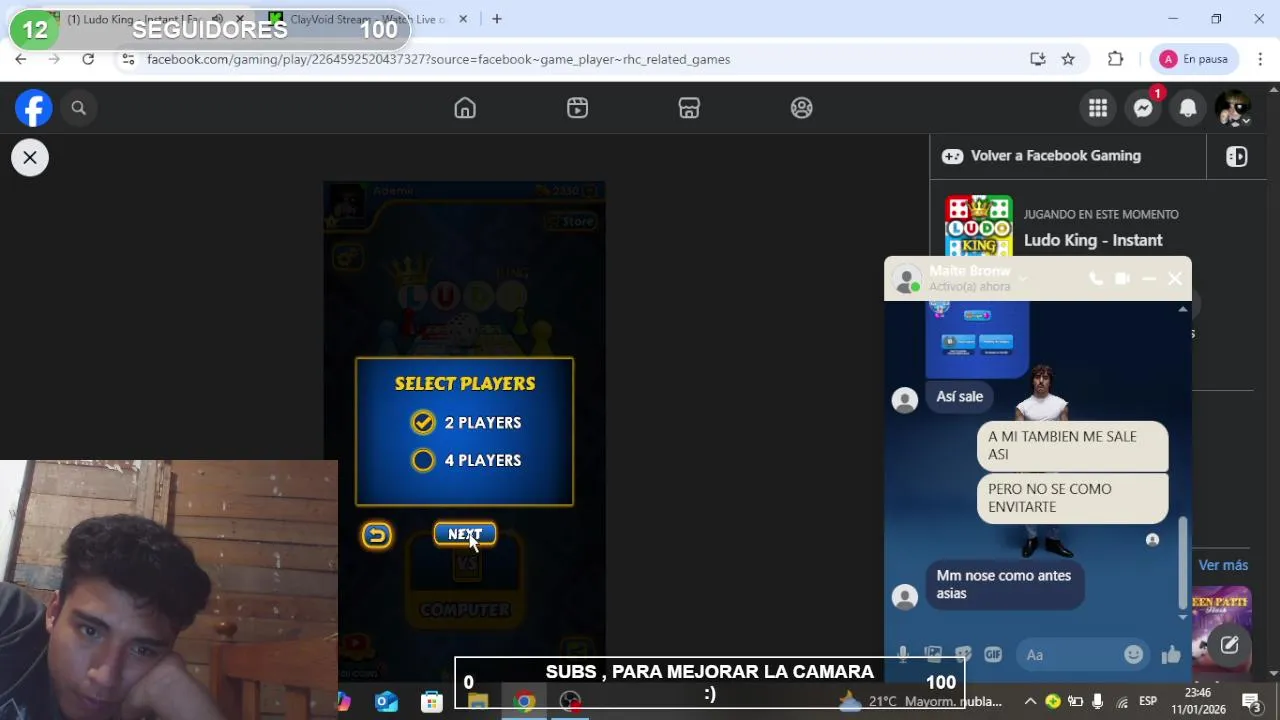Open the chat contact's profile avatar
The height and width of the screenshot is (720, 1280).
pyautogui.click(x=907, y=280)
